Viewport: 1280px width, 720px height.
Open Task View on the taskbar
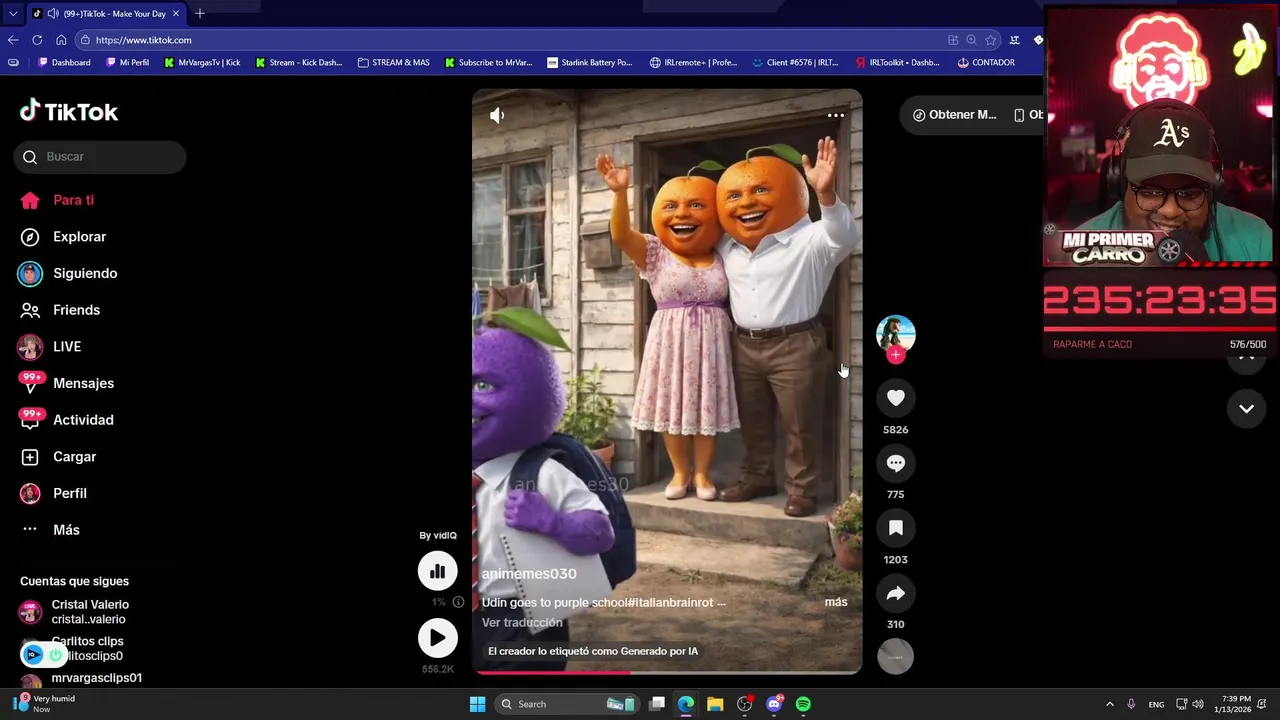[x=657, y=704]
